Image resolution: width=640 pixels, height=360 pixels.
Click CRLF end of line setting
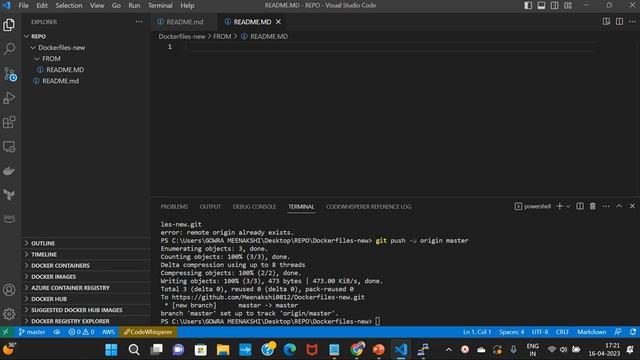coord(562,332)
